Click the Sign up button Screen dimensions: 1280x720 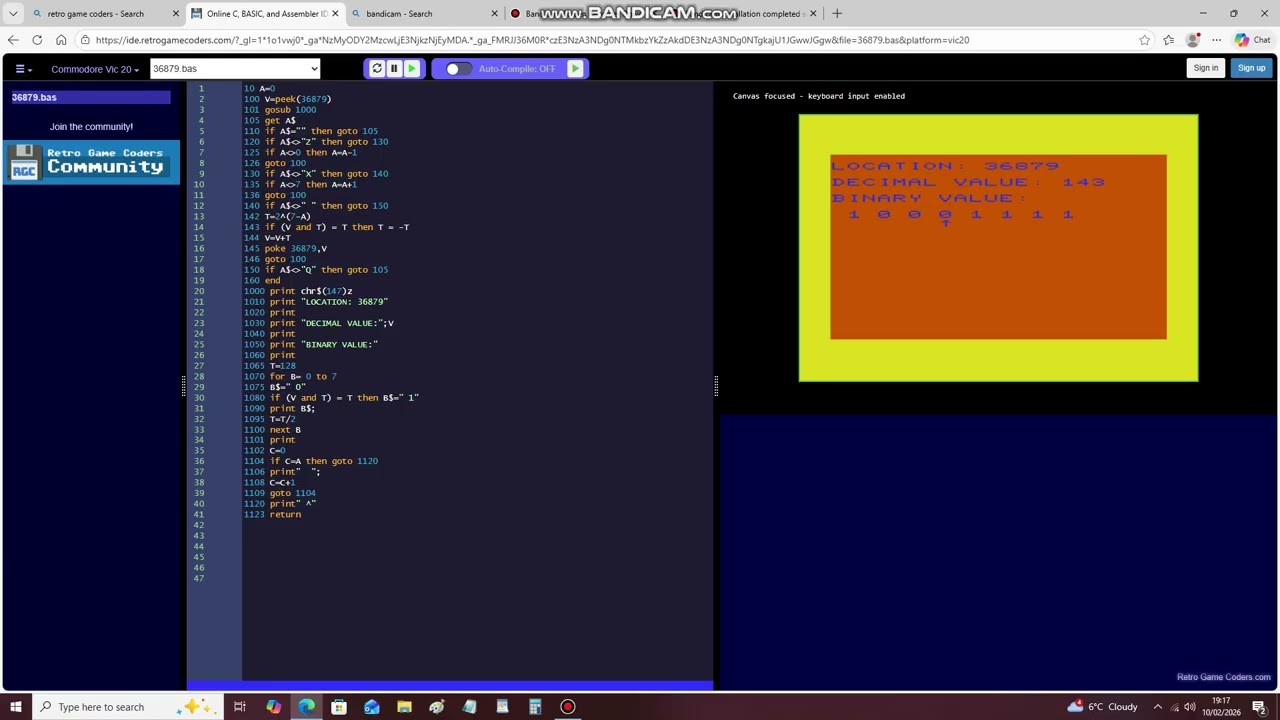(x=1251, y=68)
